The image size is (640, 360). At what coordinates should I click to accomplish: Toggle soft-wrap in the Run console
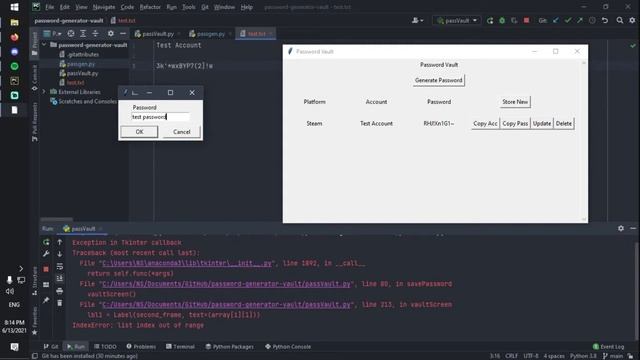60,267
